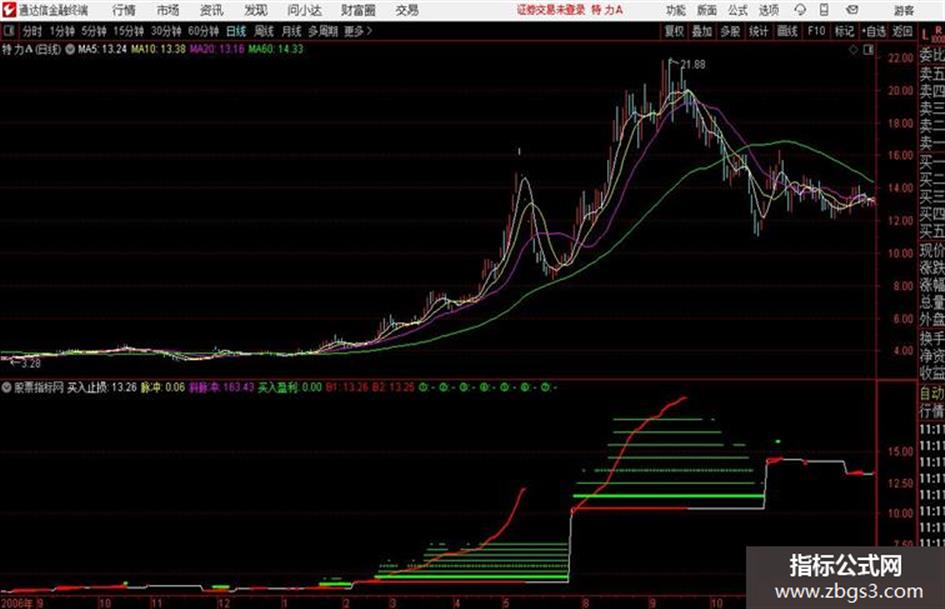Click the mobile phone icon
Screen dimensions: 945x609
pyautogui.click(x=824, y=10)
